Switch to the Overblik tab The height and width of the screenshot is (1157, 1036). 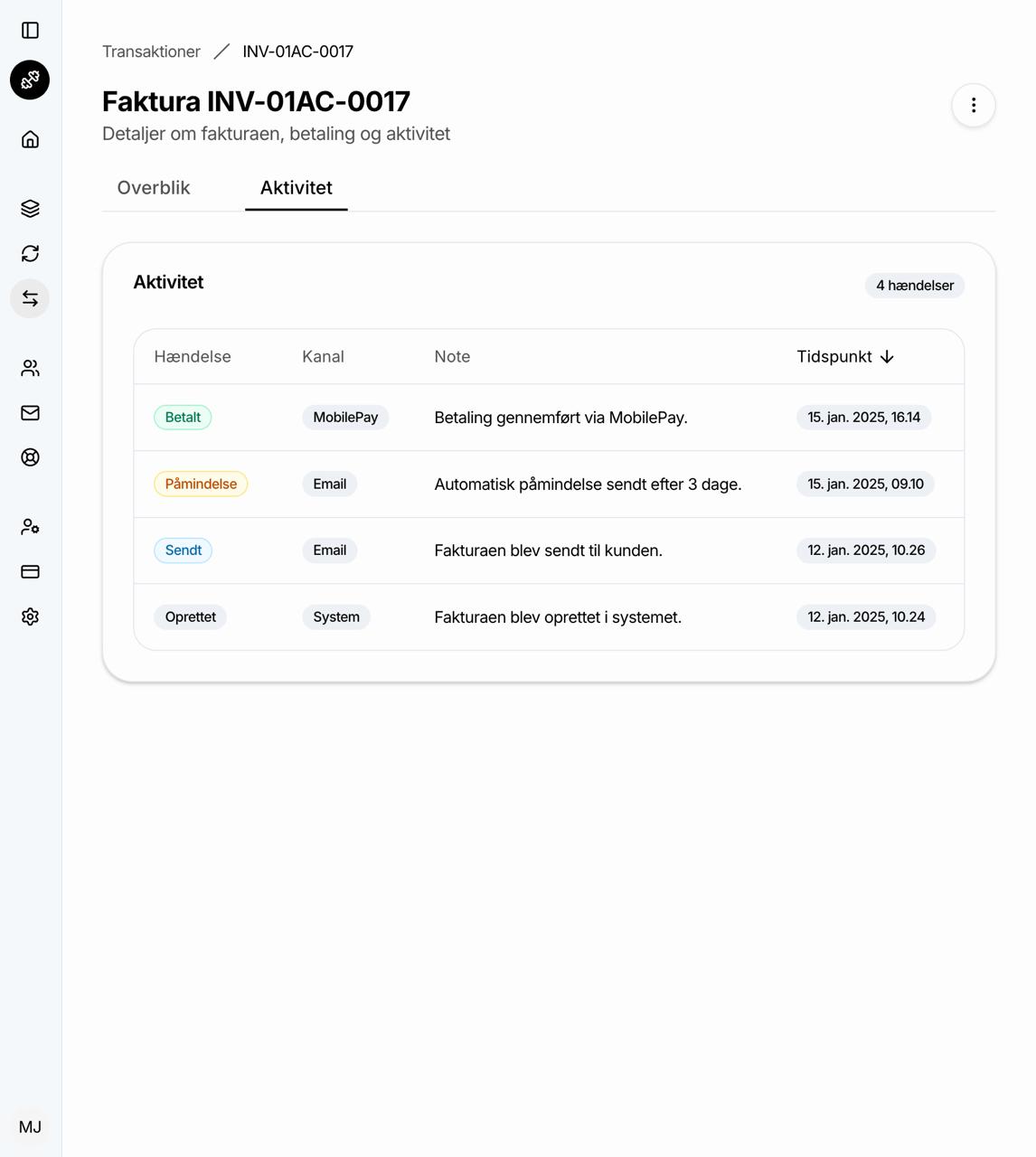coord(153,188)
